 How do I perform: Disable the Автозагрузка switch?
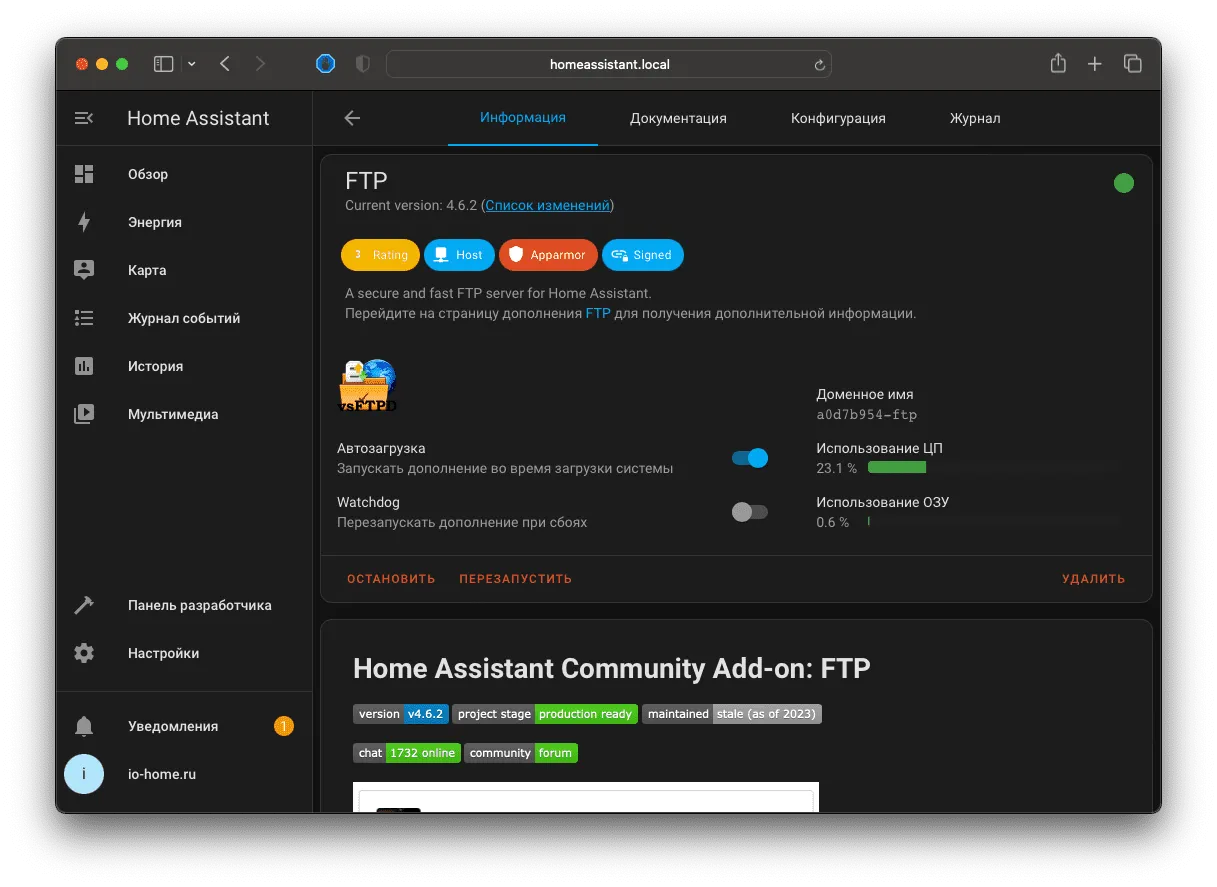[750, 458]
